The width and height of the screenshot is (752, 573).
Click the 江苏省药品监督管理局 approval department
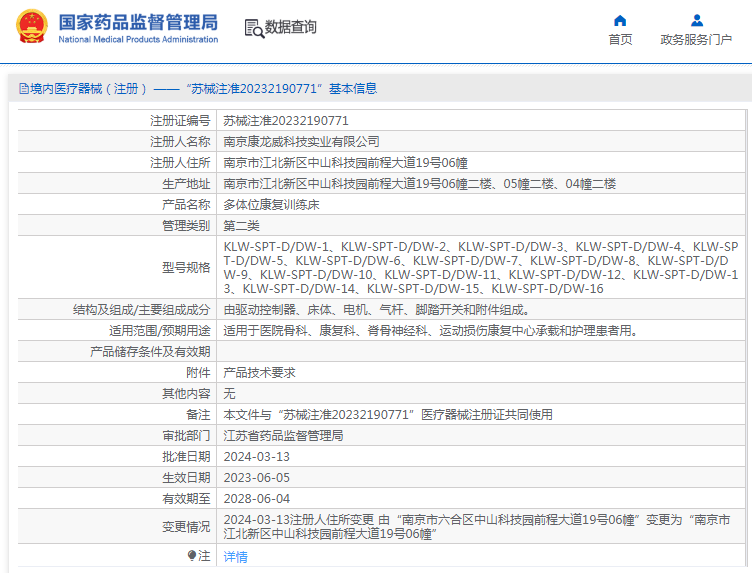[x=283, y=436]
